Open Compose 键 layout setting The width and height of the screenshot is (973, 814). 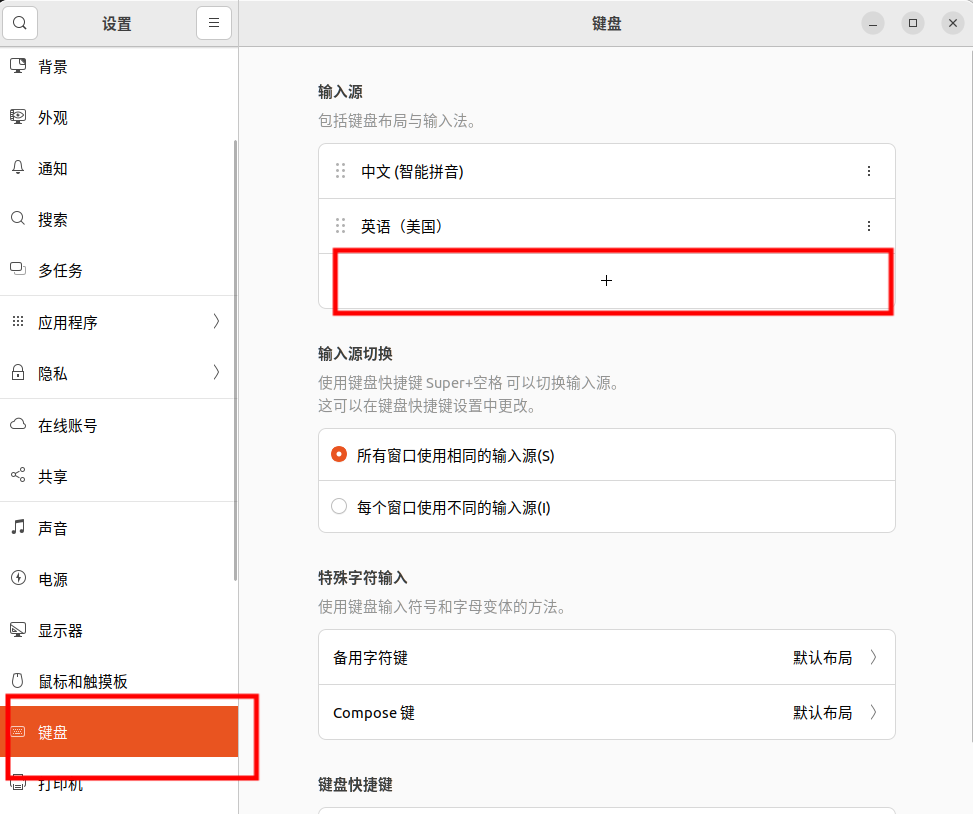(x=607, y=712)
